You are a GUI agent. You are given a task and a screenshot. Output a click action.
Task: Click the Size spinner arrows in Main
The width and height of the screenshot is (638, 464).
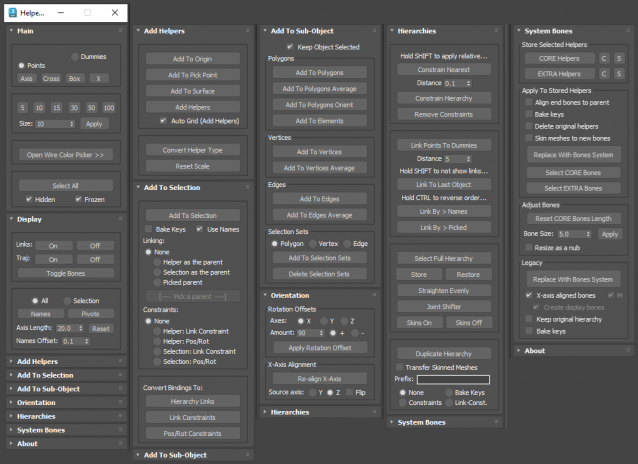point(72,124)
